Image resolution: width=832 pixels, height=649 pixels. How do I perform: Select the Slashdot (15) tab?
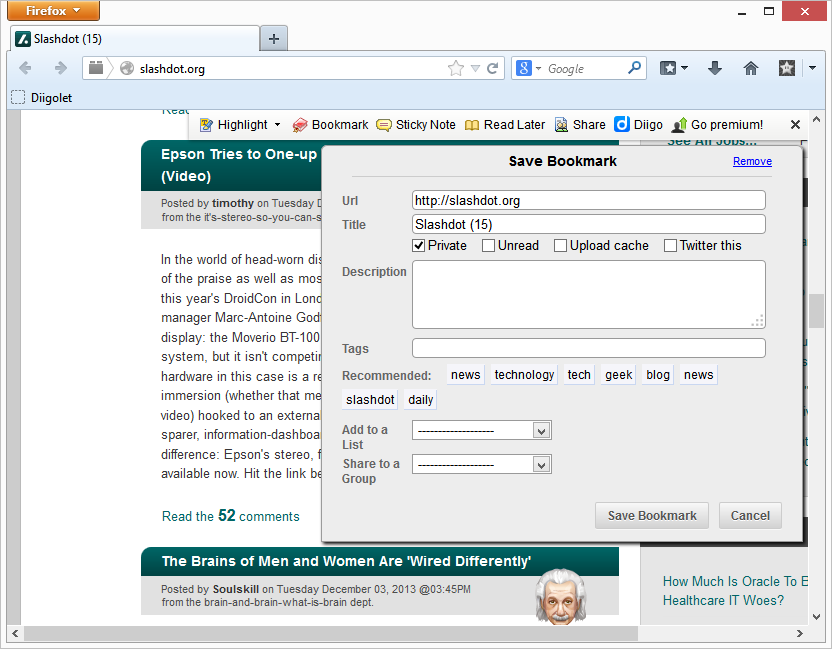pyautogui.click(x=135, y=39)
